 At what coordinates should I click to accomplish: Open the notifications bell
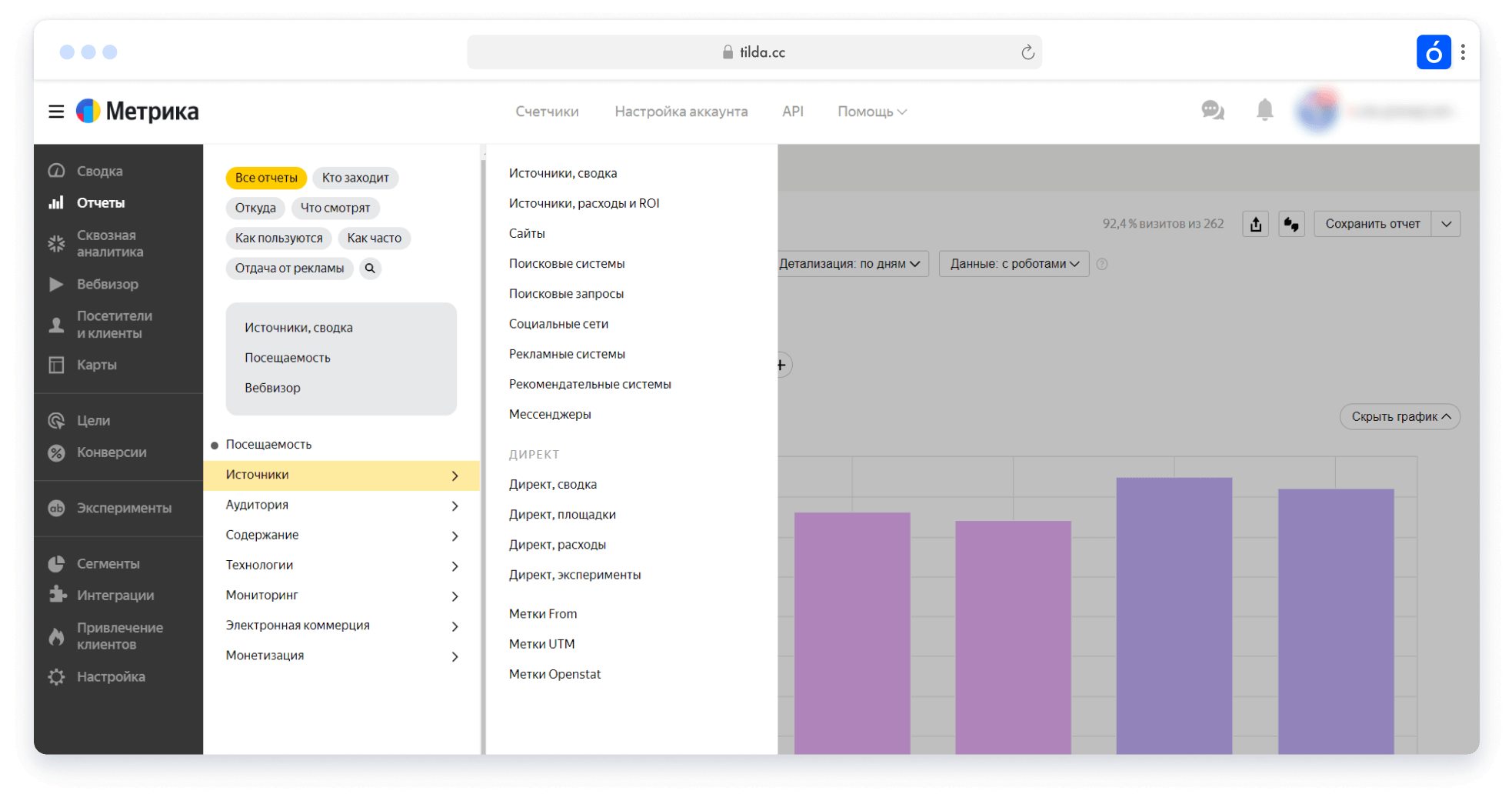tap(1265, 111)
